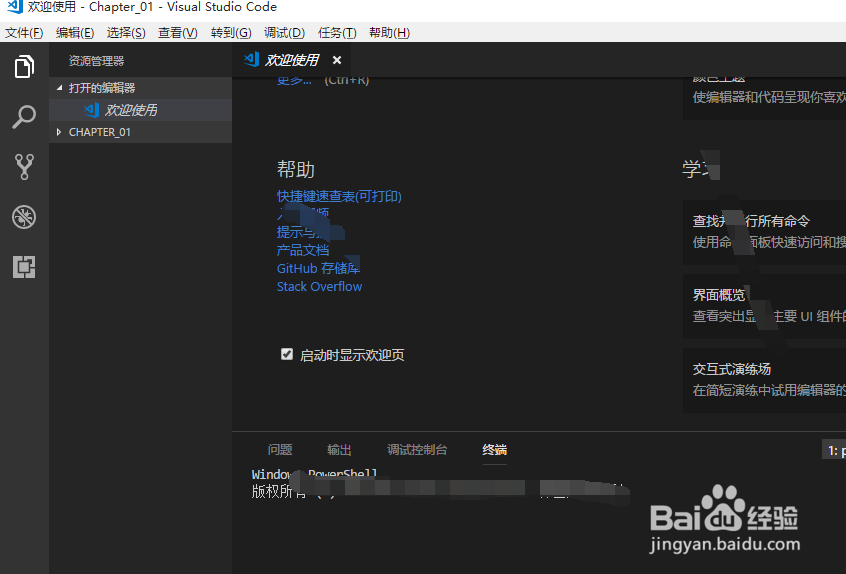Open Source Control view icon
The image size is (846, 574).
(24, 167)
